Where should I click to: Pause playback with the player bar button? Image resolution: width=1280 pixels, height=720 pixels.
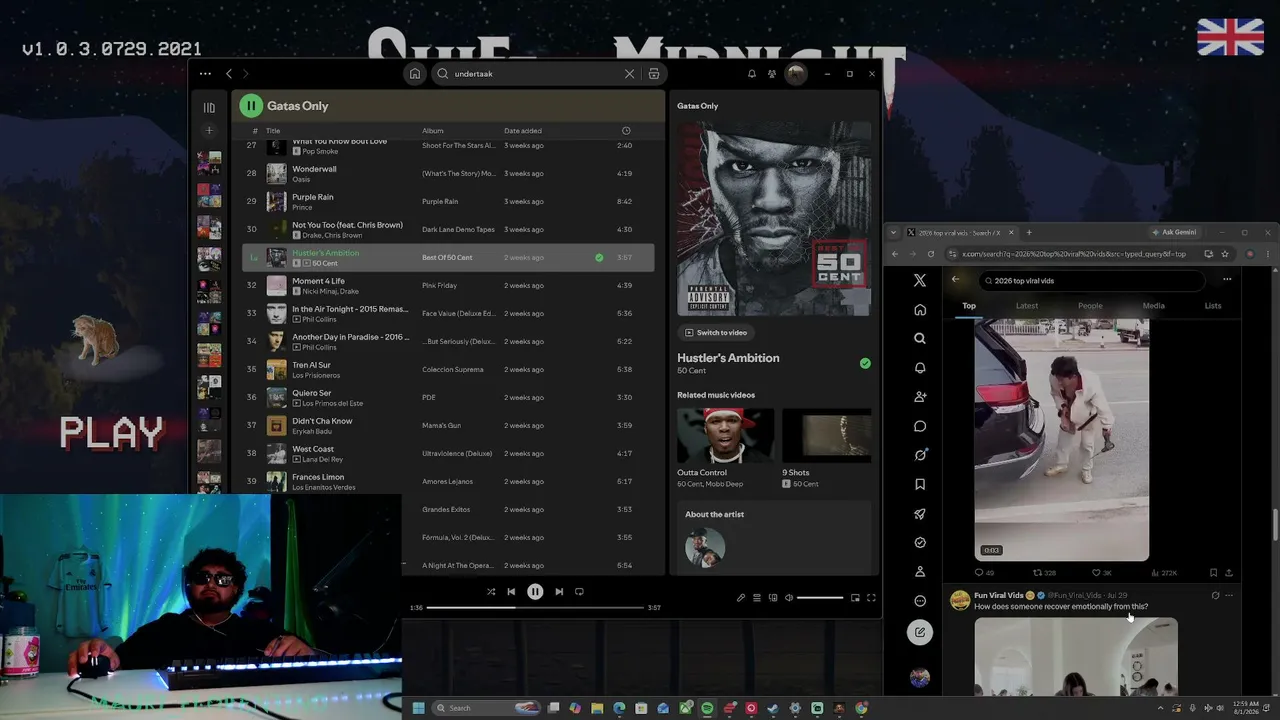535,592
